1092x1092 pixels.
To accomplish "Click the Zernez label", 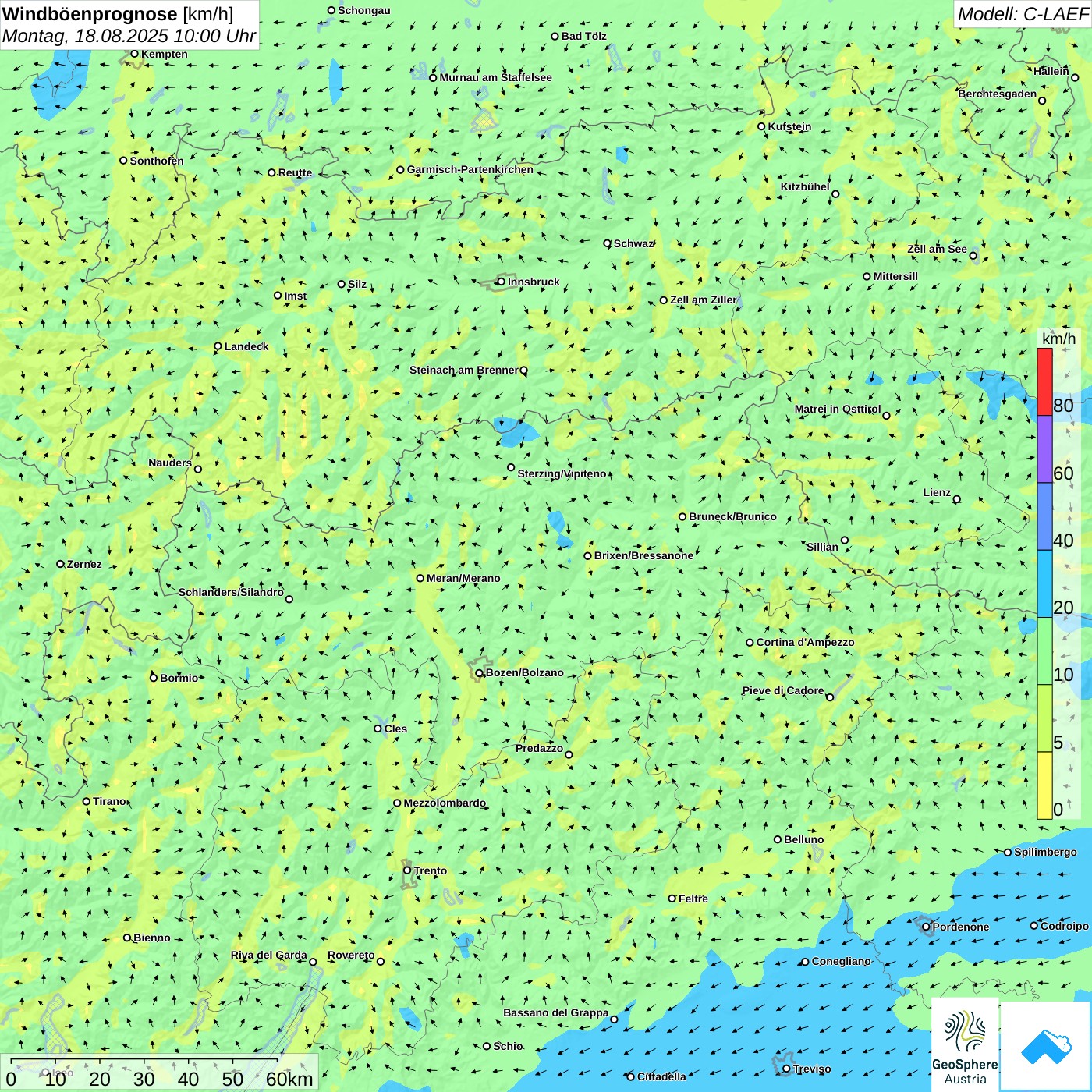I will (84, 564).
